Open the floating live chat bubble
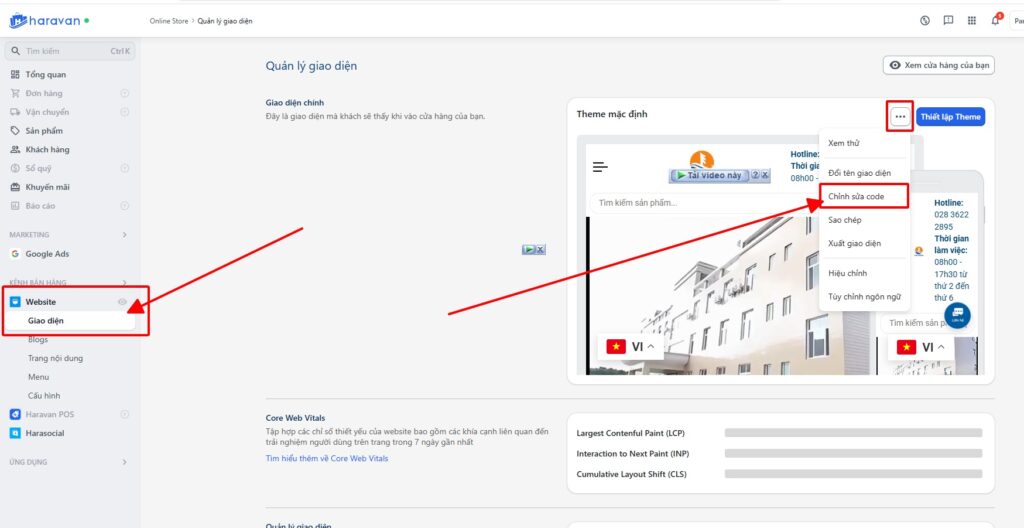The image size is (1024, 528). pyautogui.click(x=957, y=315)
